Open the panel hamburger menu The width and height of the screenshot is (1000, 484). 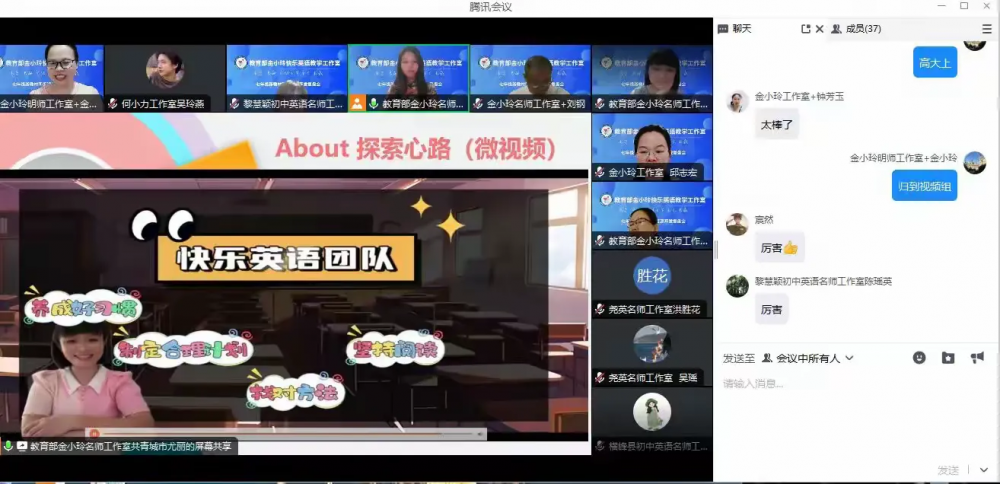(x=987, y=29)
